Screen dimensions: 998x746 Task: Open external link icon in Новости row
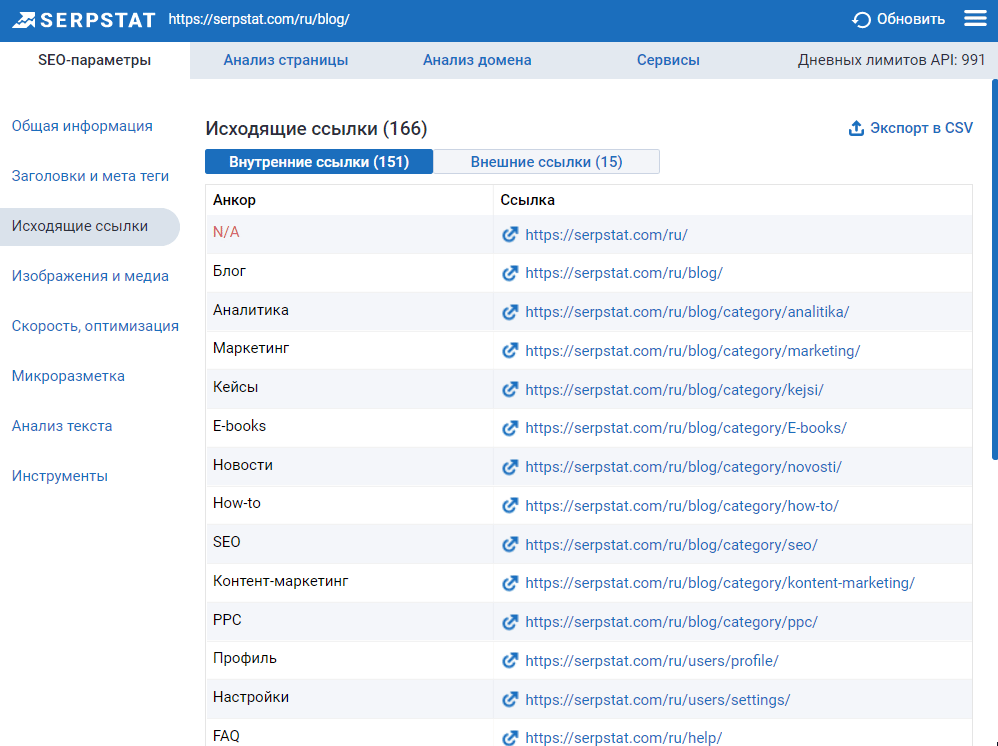tap(510, 467)
